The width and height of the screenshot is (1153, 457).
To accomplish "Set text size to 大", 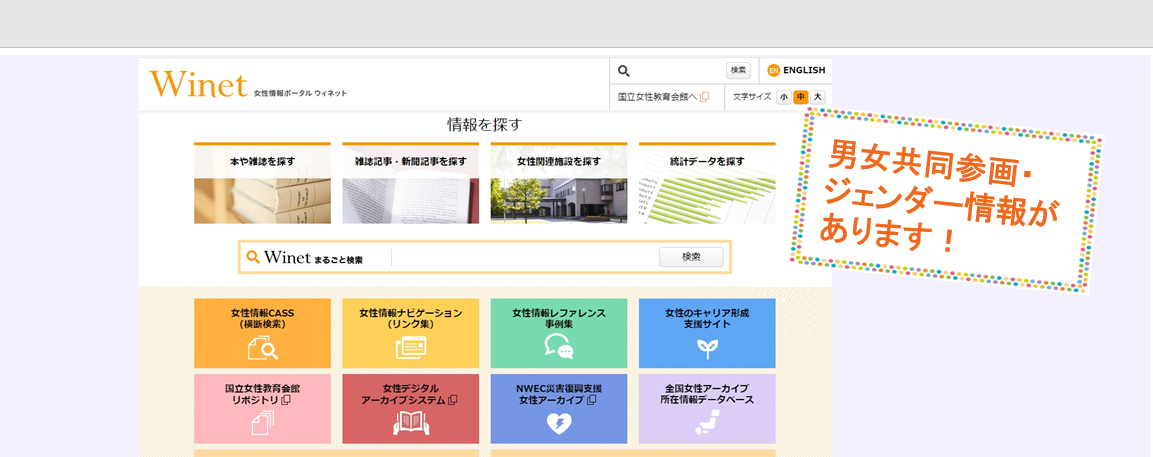I will point(818,96).
